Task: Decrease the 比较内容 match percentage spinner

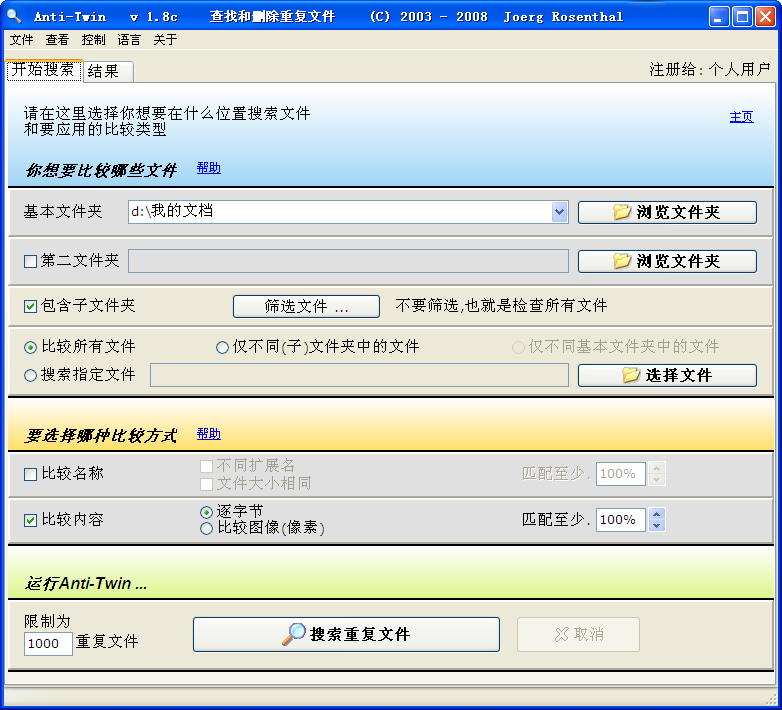Action: [657, 525]
